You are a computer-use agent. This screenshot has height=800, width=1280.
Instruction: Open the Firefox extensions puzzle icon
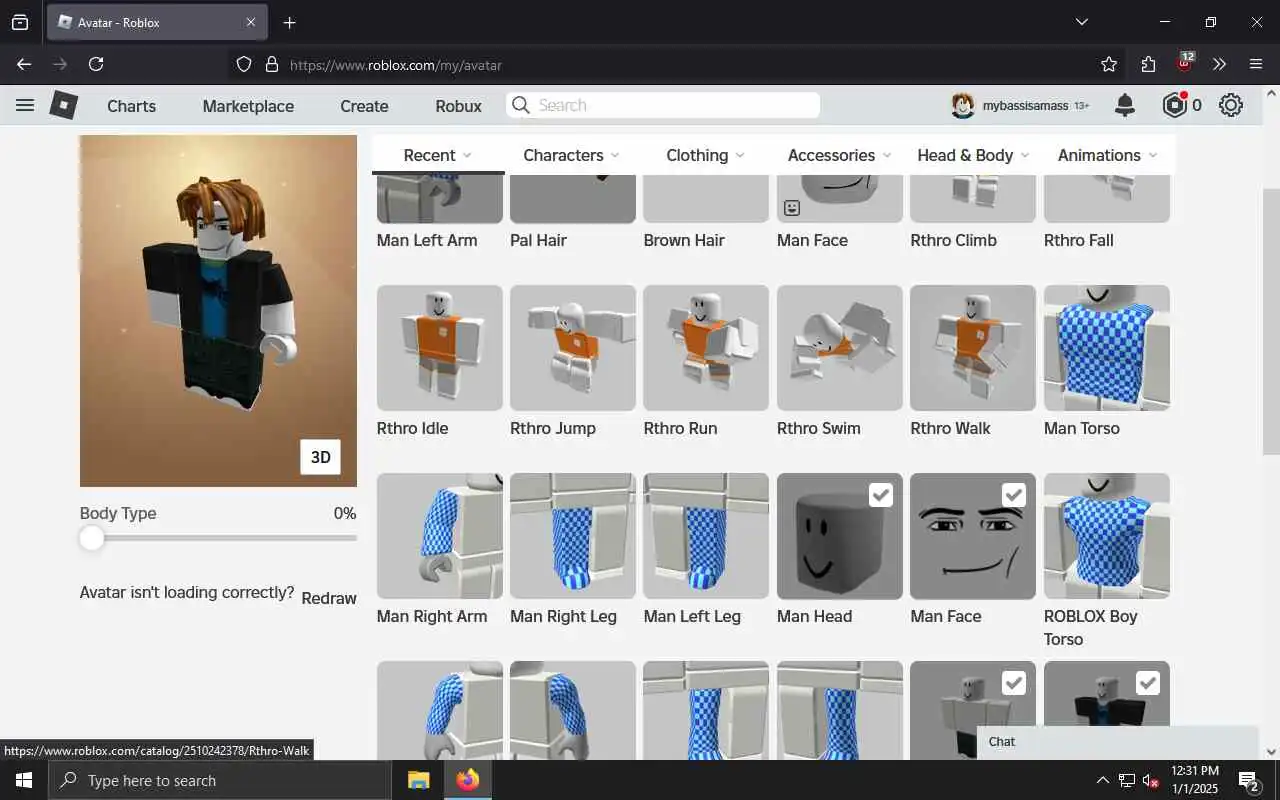point(1148,64)
